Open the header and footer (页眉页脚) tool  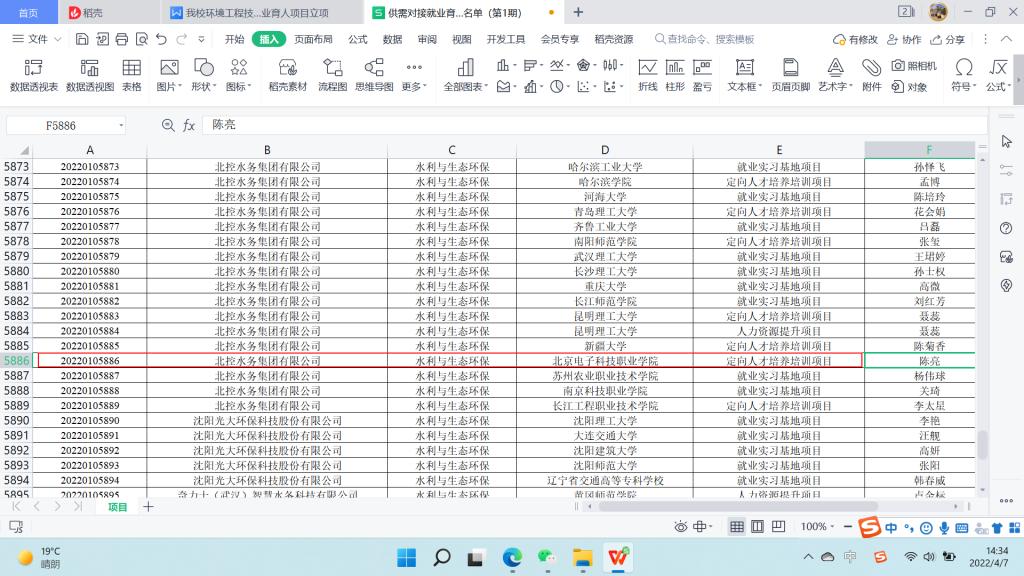tap(790, 75)
